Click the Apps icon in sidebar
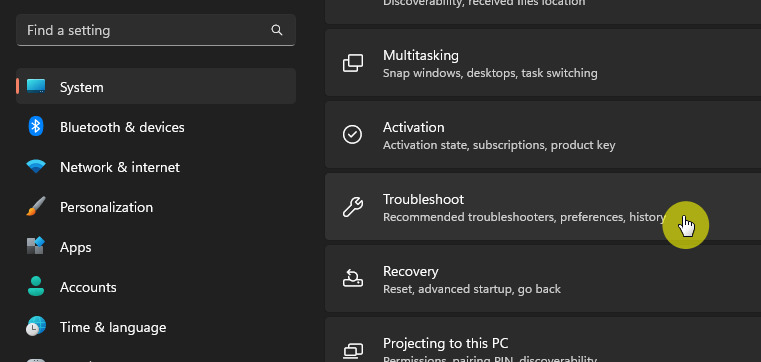Image resolution: width=761 pixels, height=362 pixels. (x=35, y=247)
